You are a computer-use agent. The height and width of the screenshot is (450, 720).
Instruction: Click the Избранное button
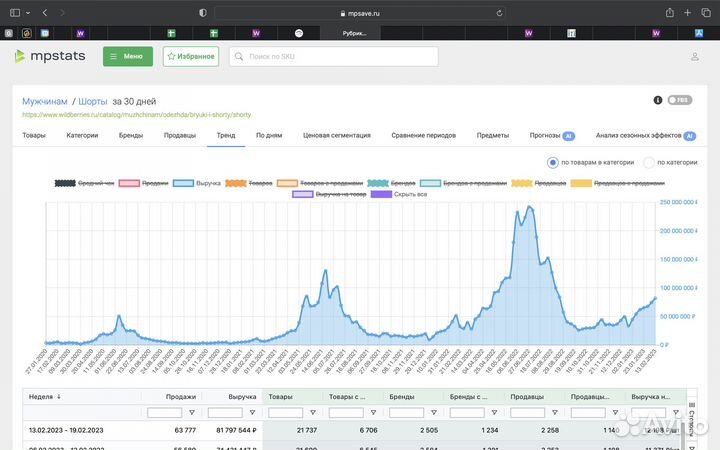[x=191, y=56]
